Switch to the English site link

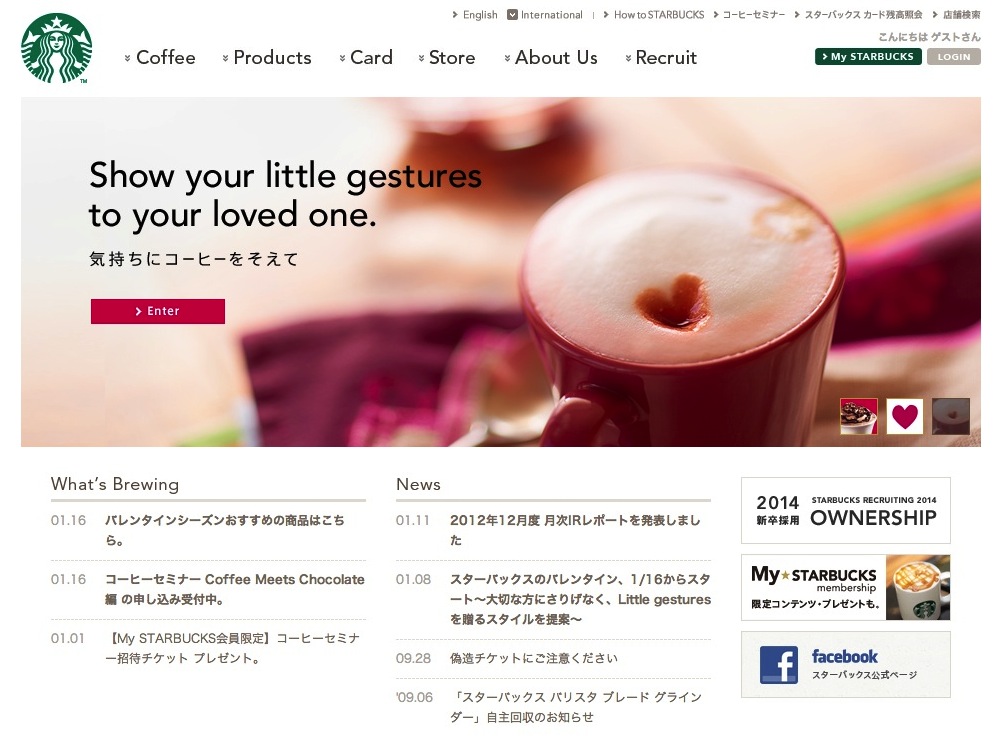tap(475, 15)
